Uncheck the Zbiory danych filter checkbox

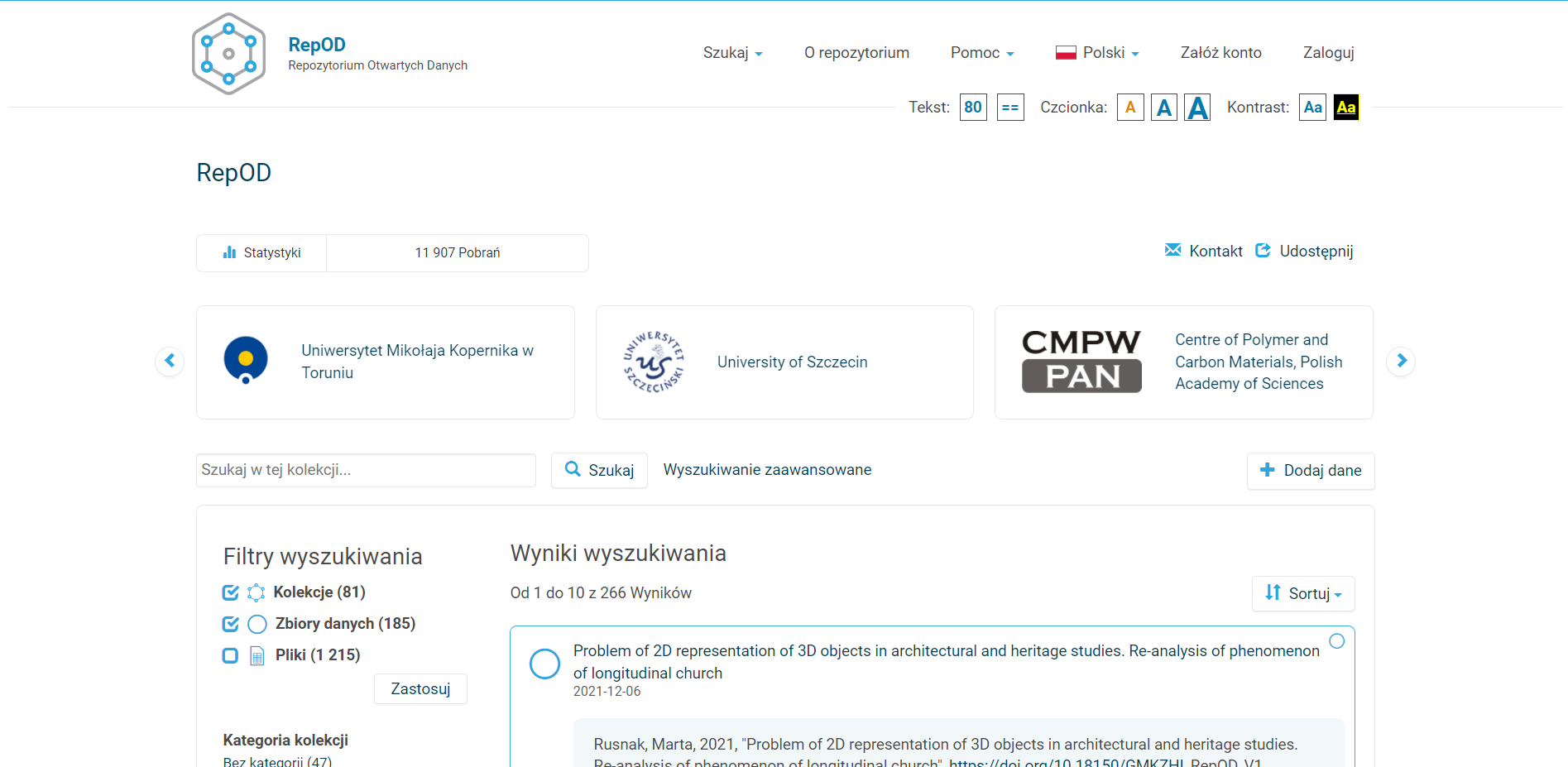point(231,624)
